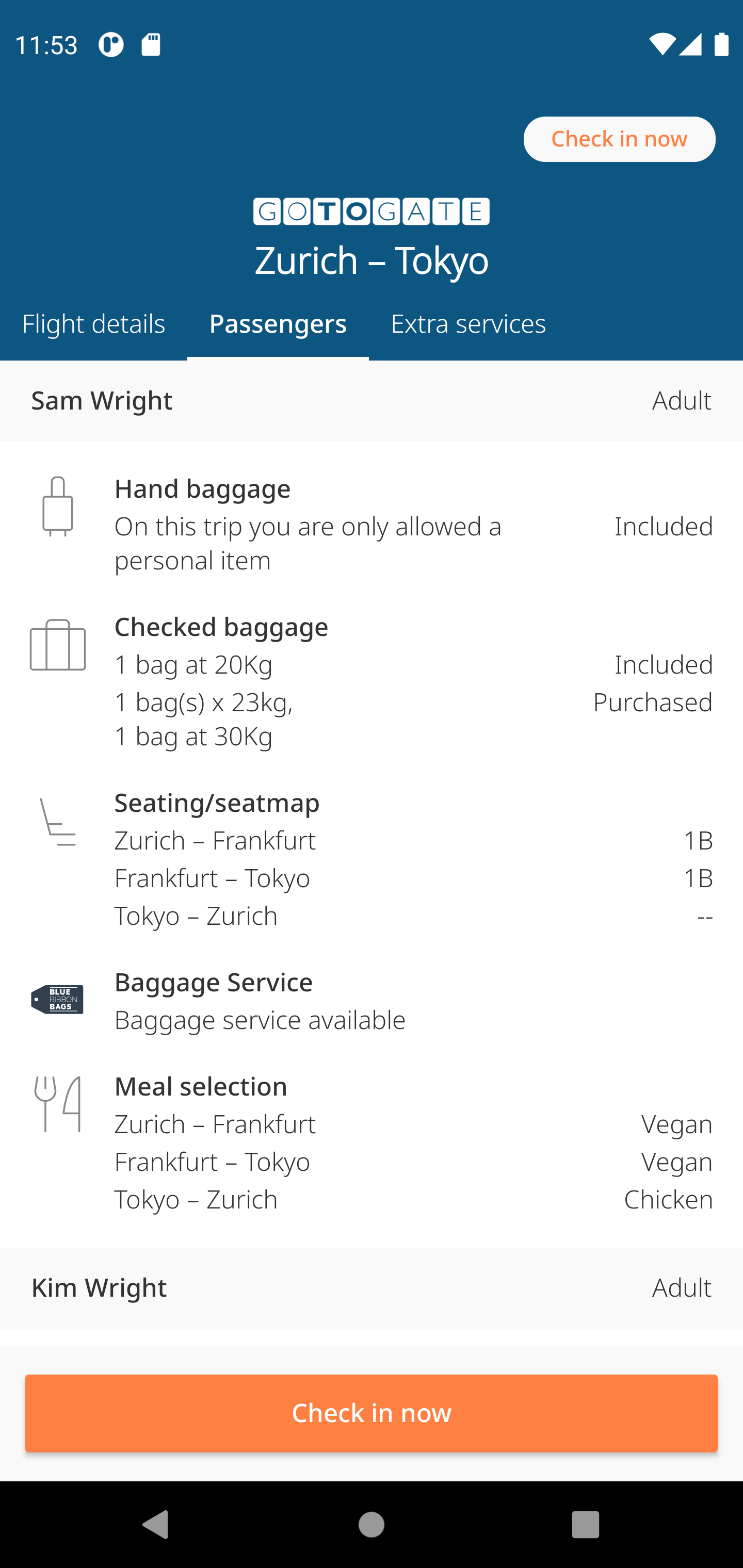This screenshot has height=1568, width=743.
Task: Tap the orange Check in now button
Action: pyautogui.click(x=372, y=1413)
